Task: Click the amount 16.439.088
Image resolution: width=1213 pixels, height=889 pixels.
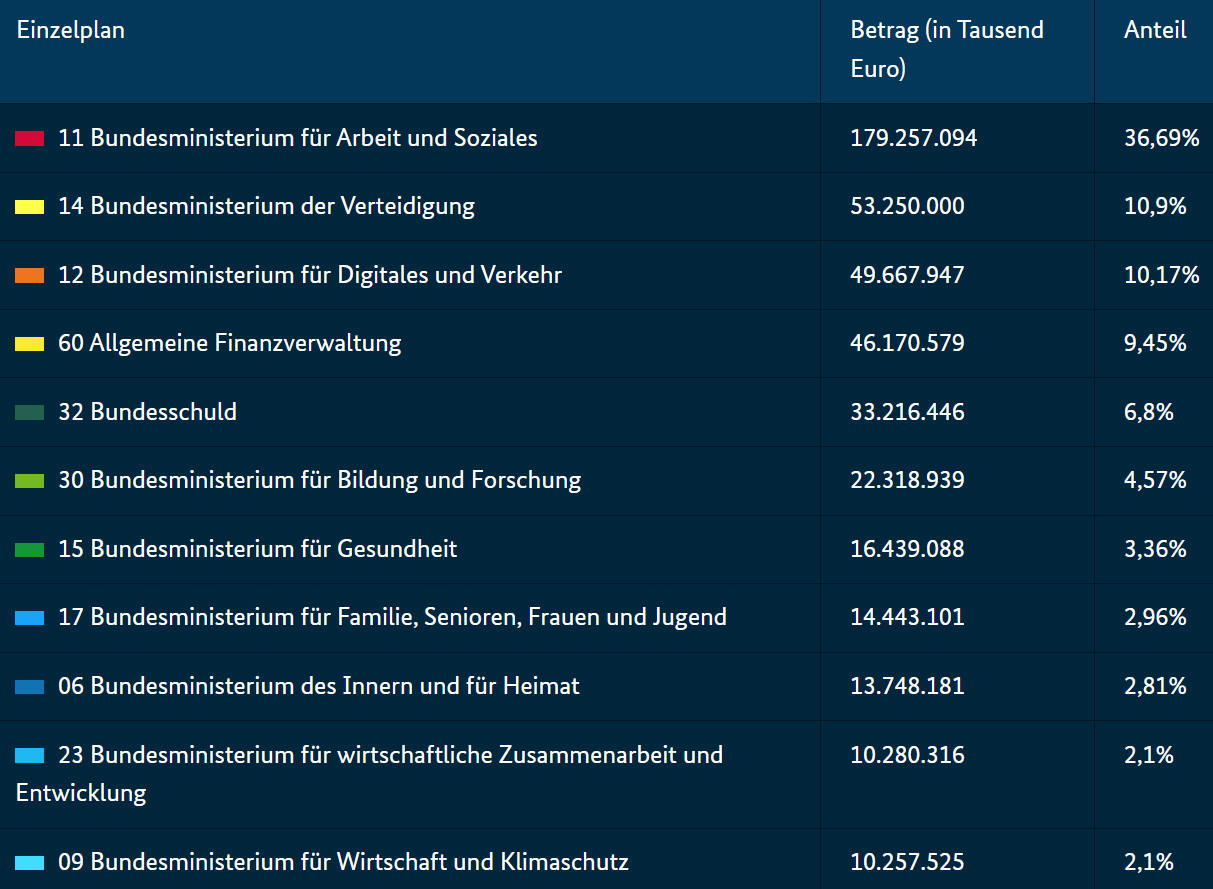Action: 908,549
